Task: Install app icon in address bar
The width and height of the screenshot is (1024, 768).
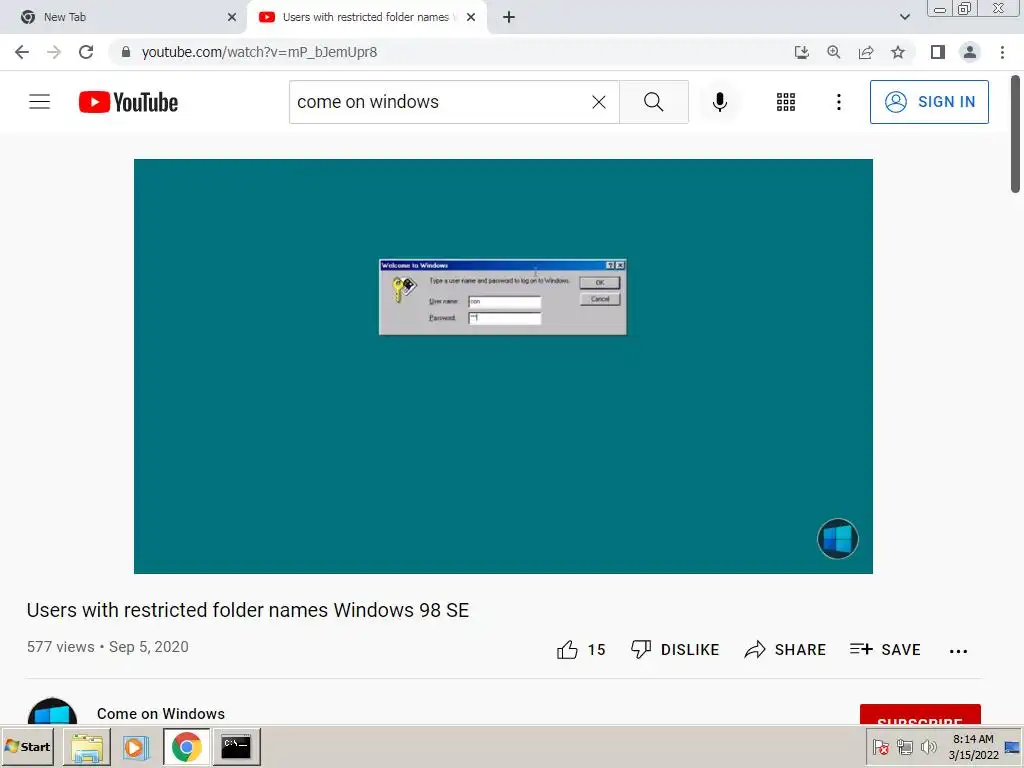Action: tap(801, 52)
